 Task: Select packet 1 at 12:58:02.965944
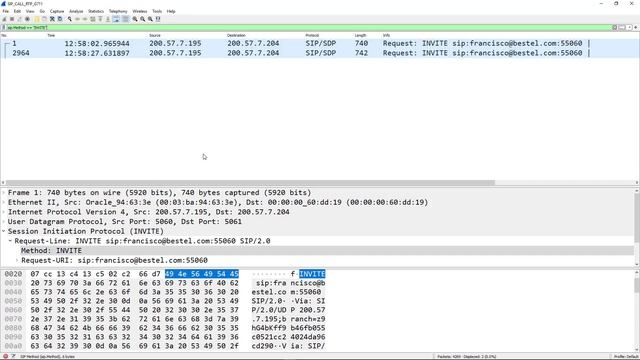coord(320,43)
